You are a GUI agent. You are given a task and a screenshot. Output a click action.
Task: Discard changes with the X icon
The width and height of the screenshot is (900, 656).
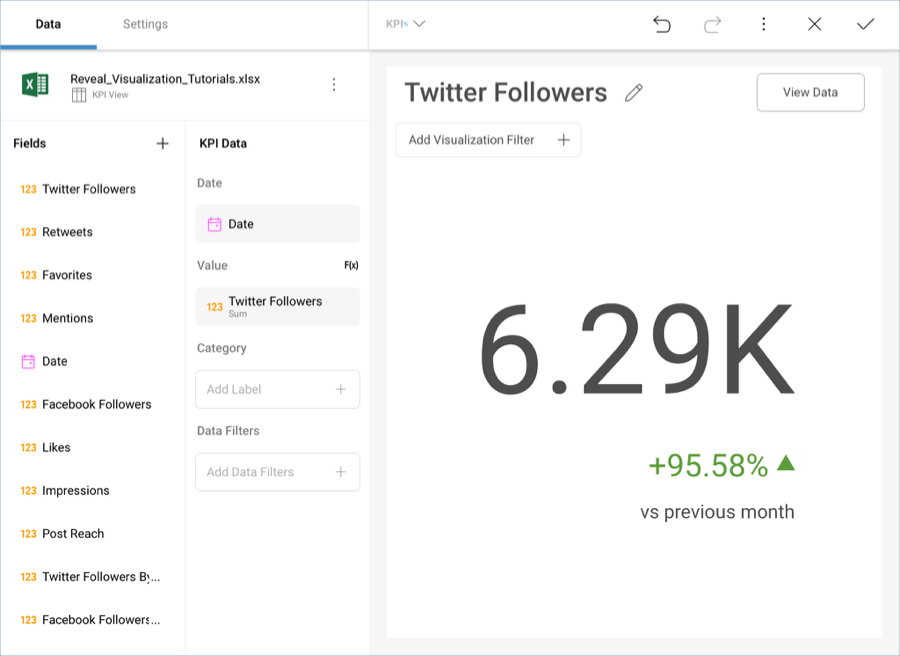click(x=814, y=24)
